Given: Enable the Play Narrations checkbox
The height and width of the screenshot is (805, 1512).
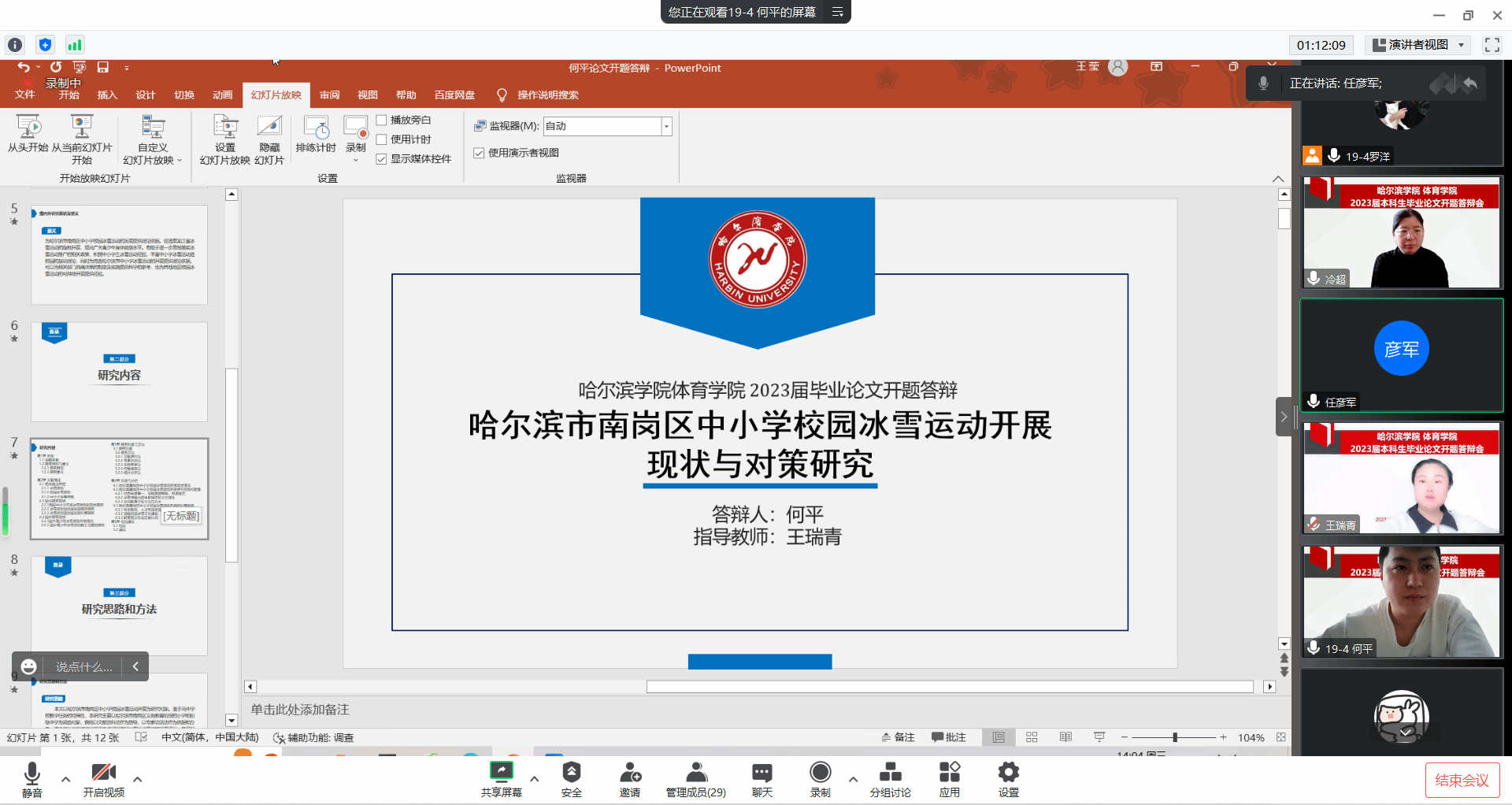Looking at the screenshot, I should (382, 121).
